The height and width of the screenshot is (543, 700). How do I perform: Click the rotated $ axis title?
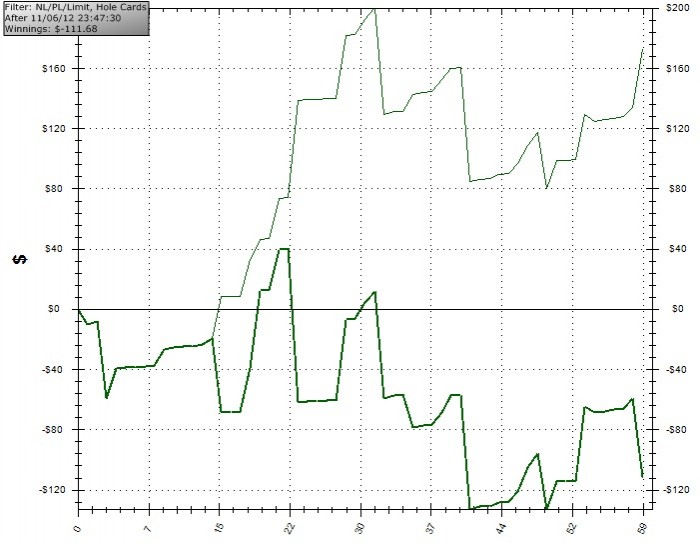click(x=20, y=259)
